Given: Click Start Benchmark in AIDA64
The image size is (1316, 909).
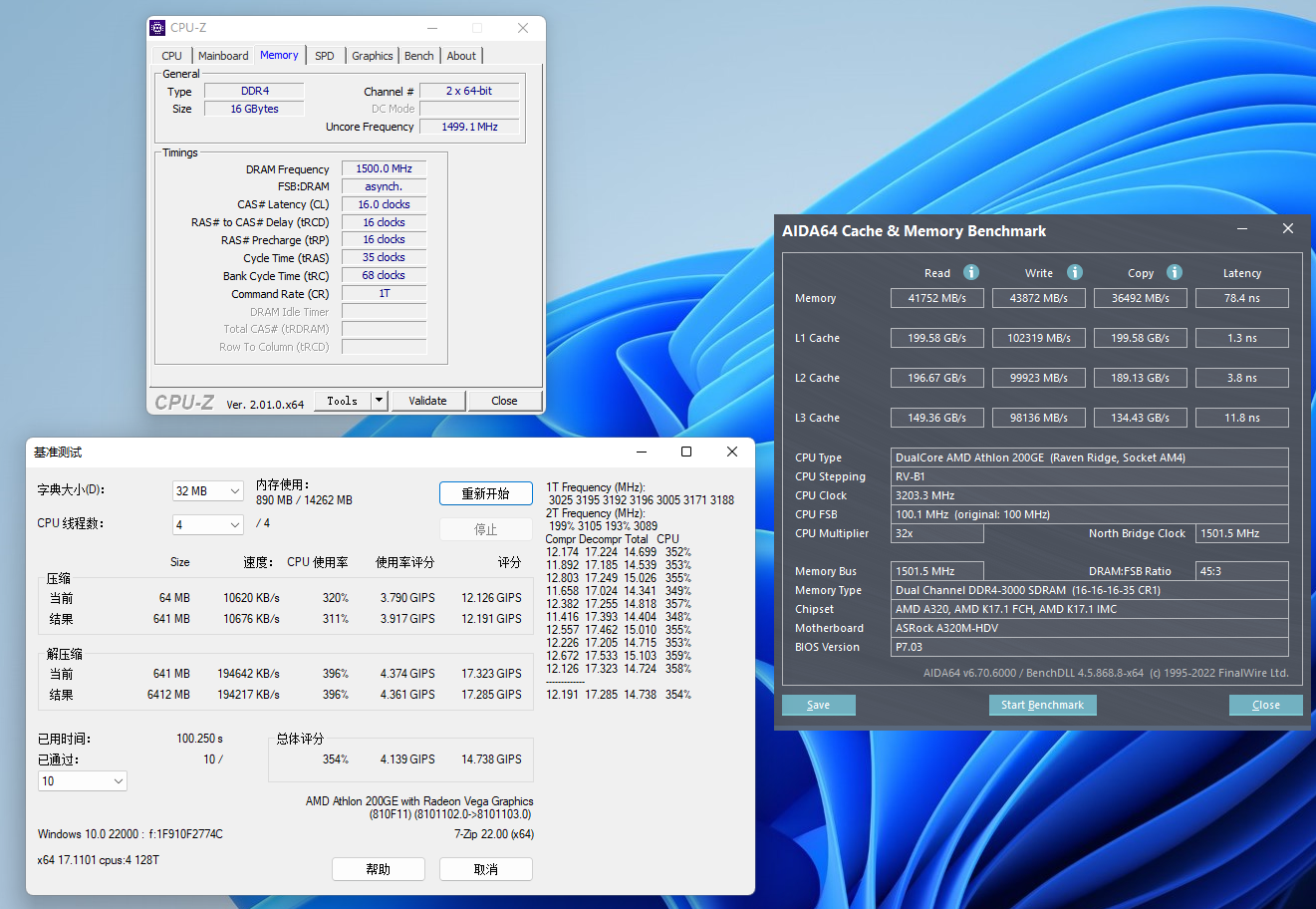Looking at the screenshot, I should [1043, 705].
